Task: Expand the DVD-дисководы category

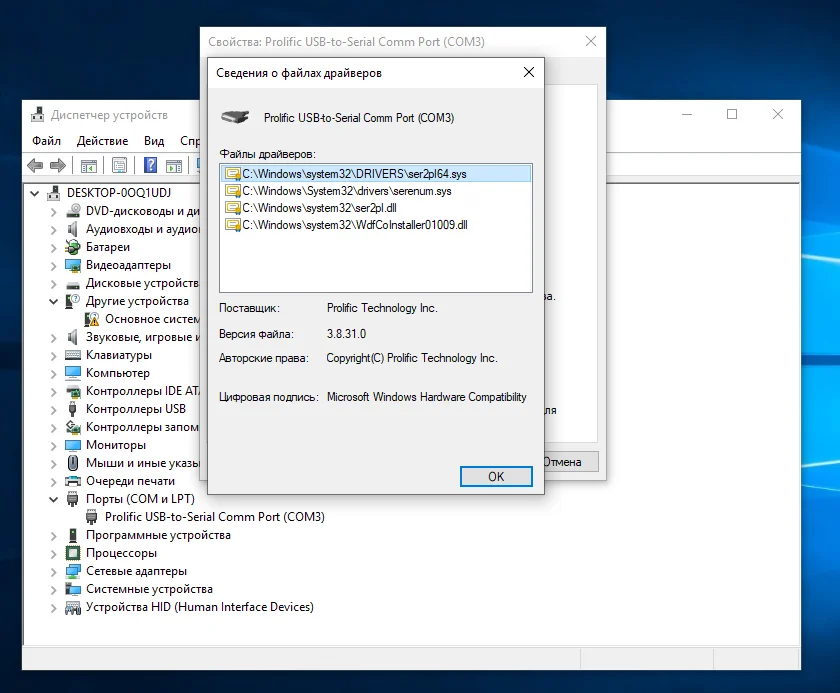Action: pyautogui.click(x=54, y=212)
